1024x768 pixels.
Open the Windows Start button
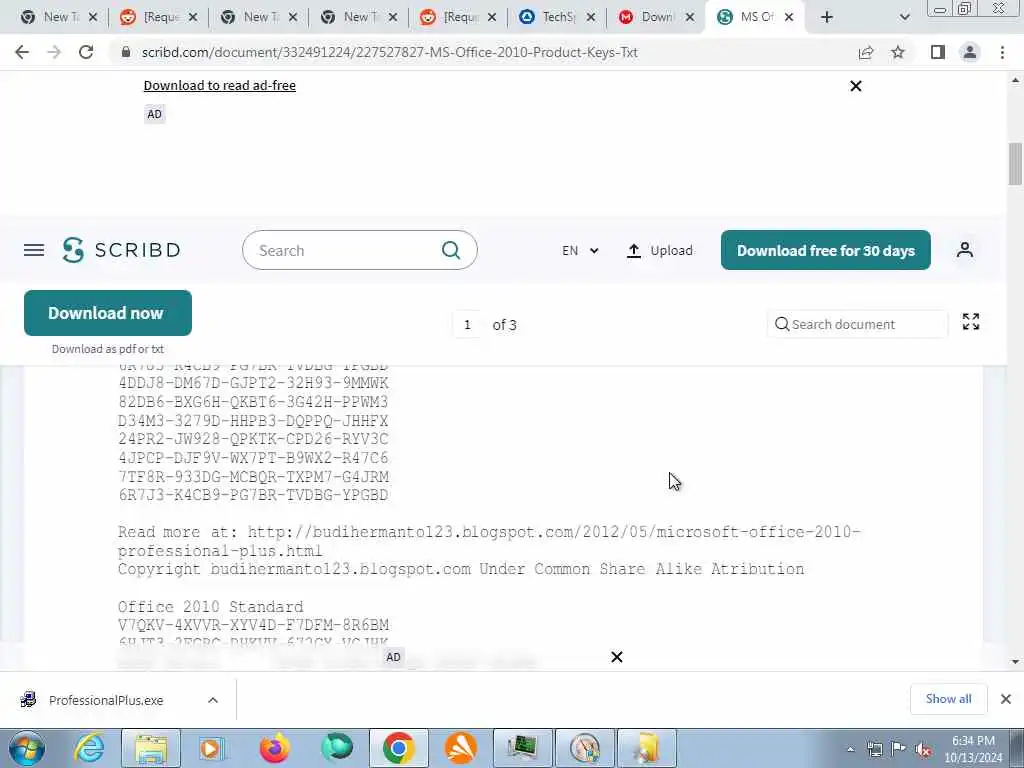tap(26, 748)
